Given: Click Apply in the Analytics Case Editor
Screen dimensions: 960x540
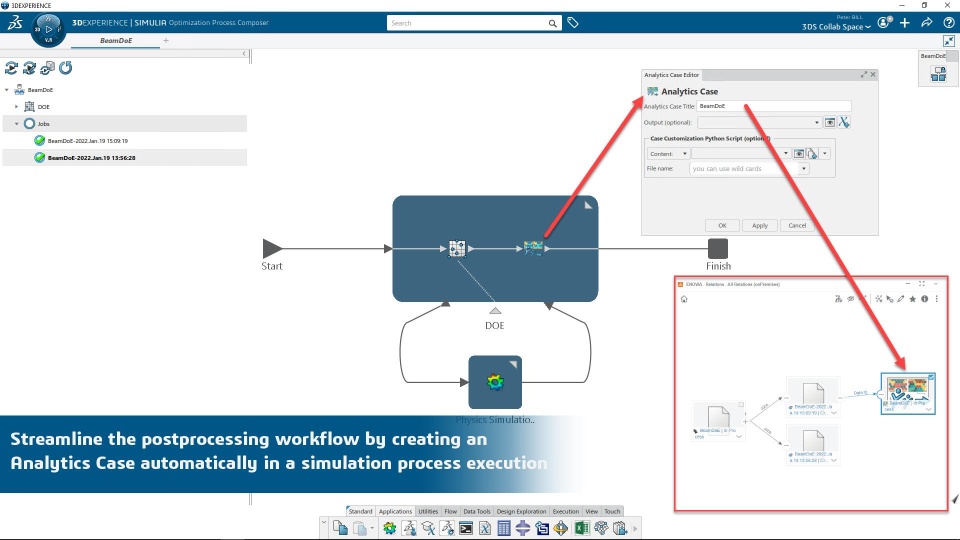Looking at the screenshot, I should pos(760,225).
